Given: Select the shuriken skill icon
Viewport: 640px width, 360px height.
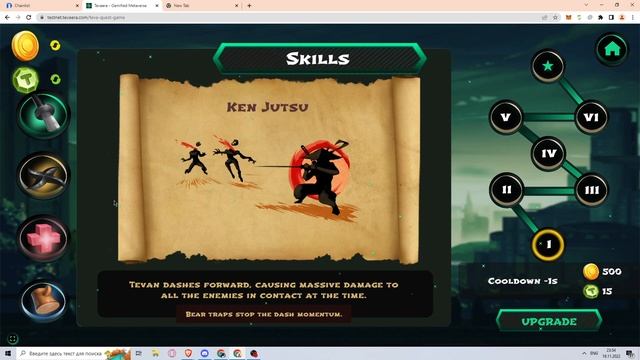Looking at the screenshot, I should pos(43,176).
